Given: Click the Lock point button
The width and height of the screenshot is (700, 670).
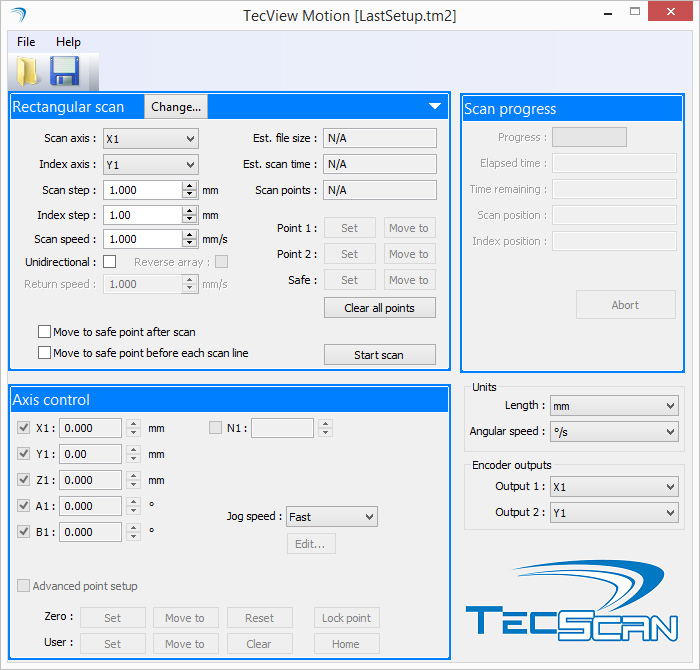Looking at the screenshot, I should click(x=346, y=618).
